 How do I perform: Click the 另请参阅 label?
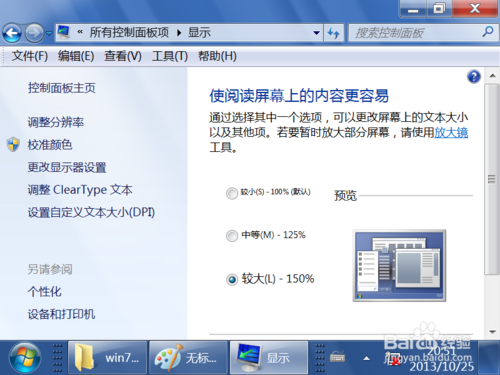point(50,269)
